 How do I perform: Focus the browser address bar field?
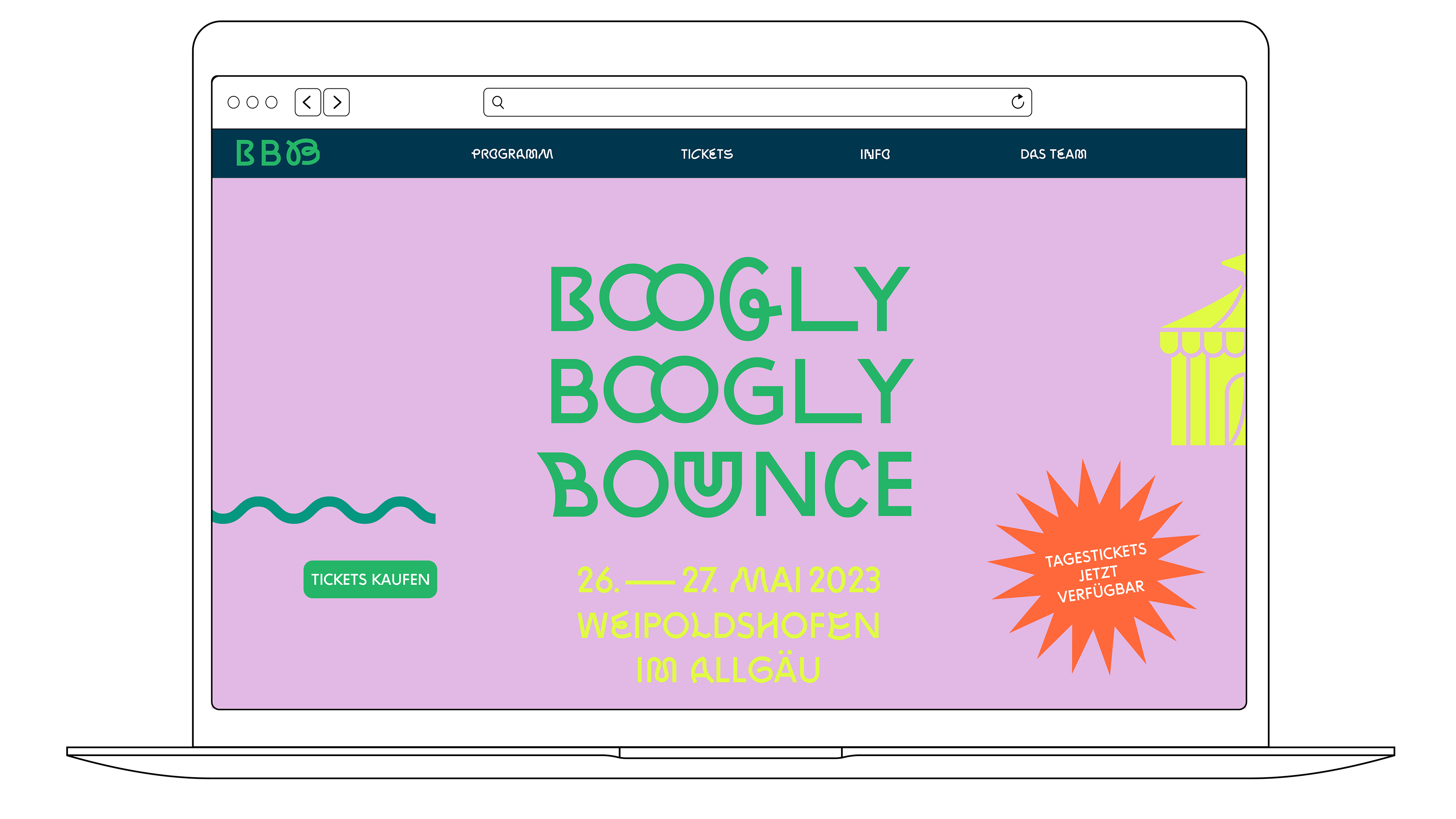pyautogui.click(x=758, y=102)
